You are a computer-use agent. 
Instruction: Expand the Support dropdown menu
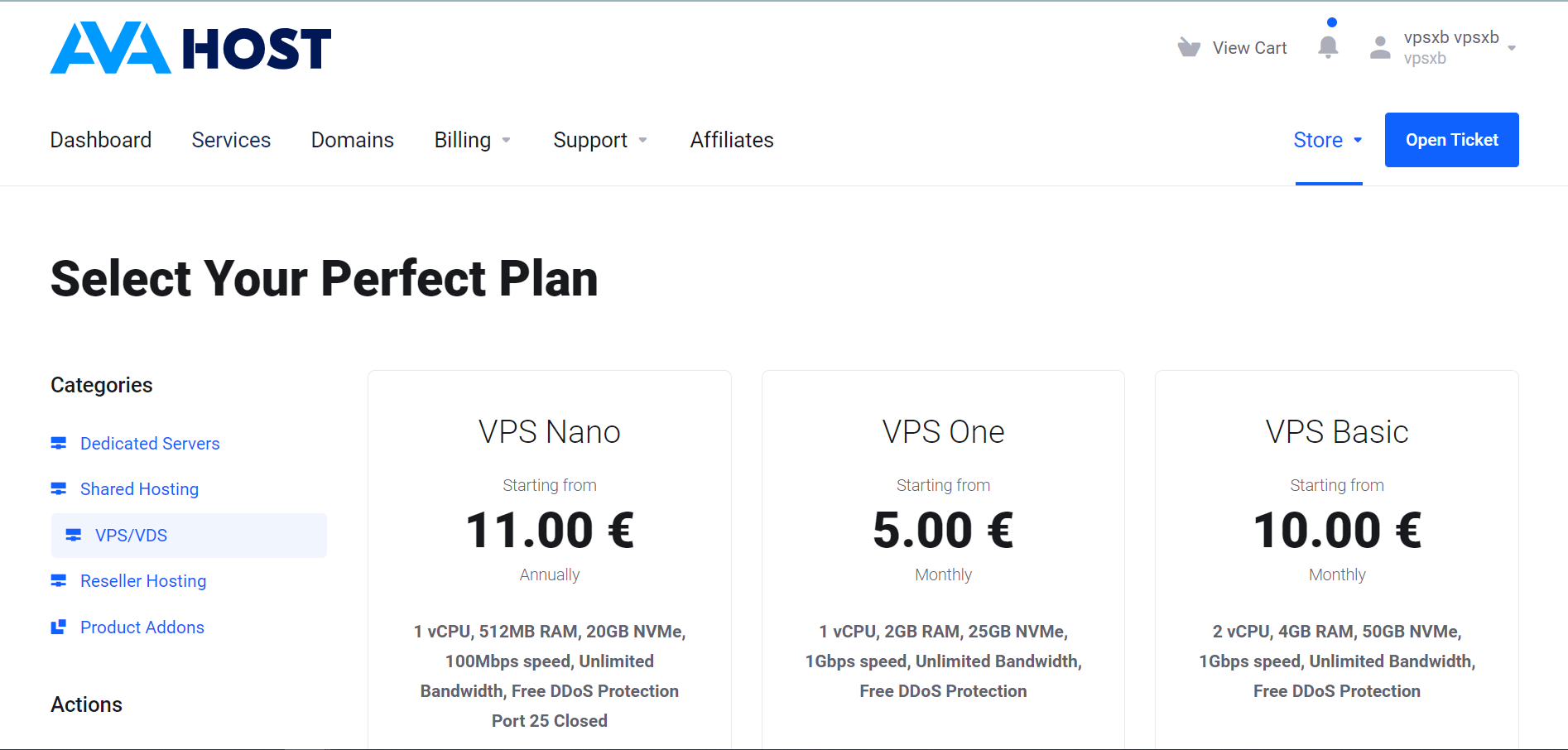599,140
